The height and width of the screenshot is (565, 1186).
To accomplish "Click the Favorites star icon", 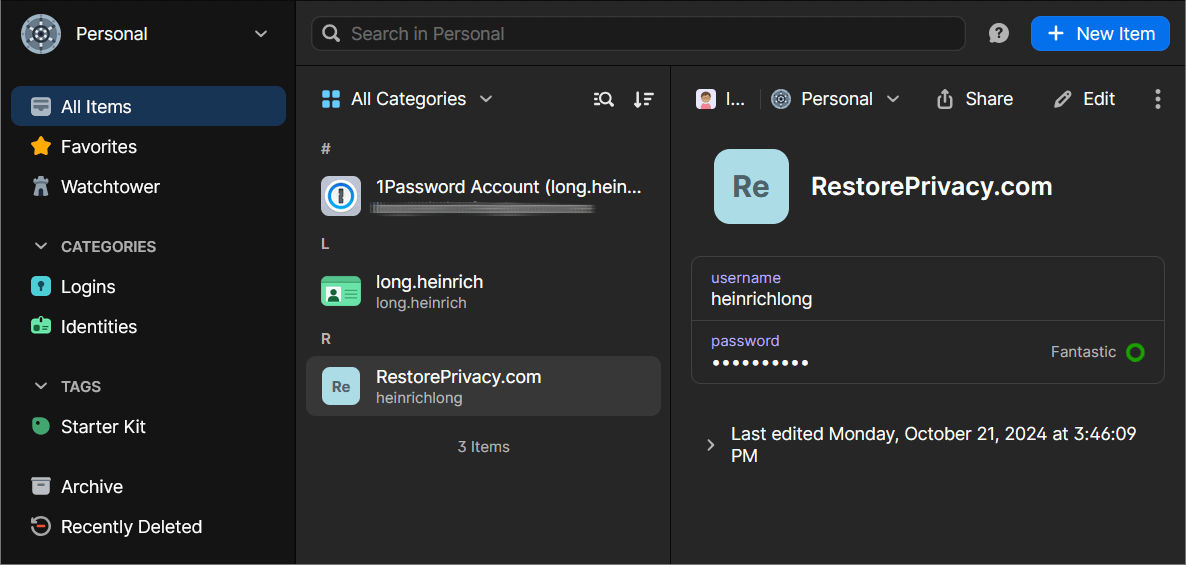I will (41, 146).
